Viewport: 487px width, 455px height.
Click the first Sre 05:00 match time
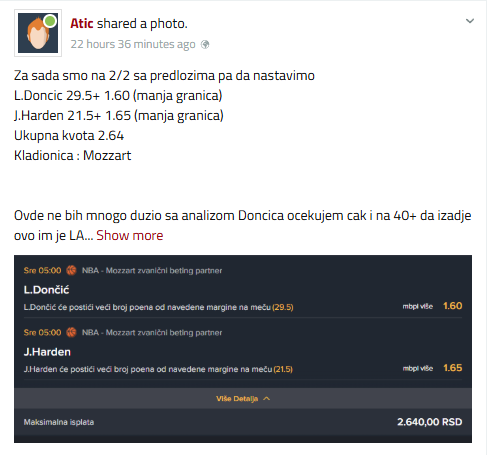[42, 270]
